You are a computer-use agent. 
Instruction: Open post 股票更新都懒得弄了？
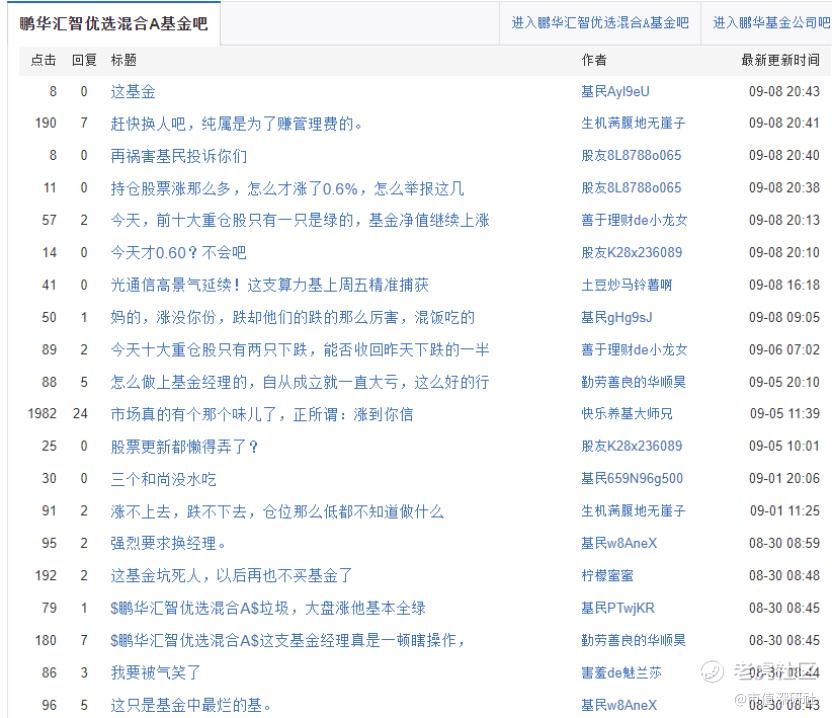pos(184,447)
